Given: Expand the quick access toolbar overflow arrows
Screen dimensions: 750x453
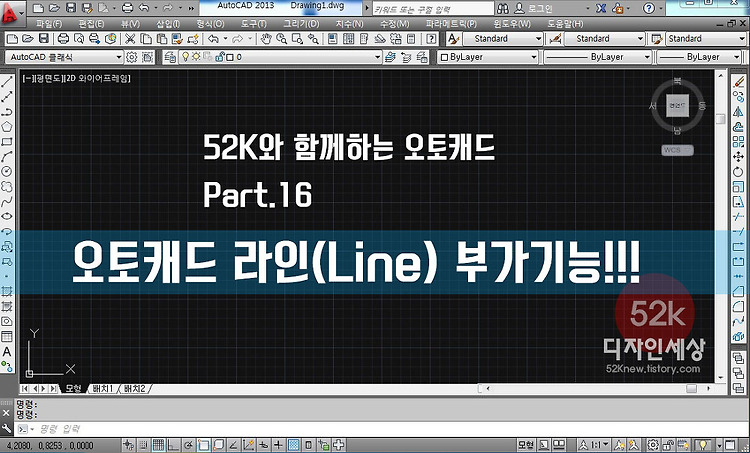Looking at the screenshot, I should tap(191, 8).
